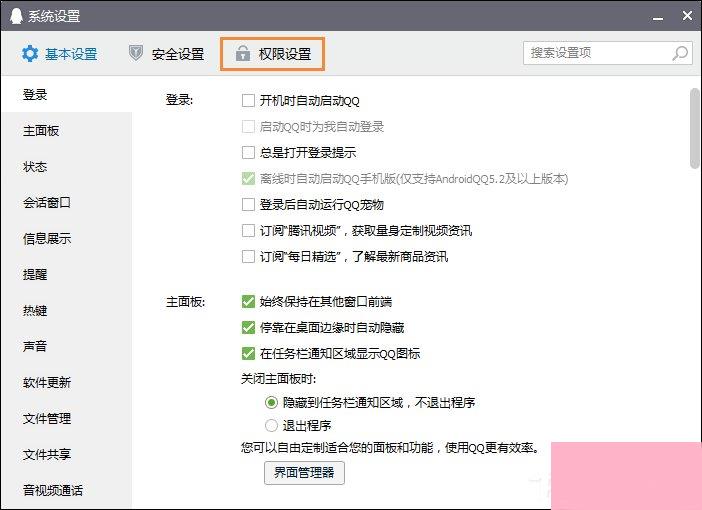702x510 pixels.
Task: Select 软件更新 in the sidebar
Action: coord(67,382)
